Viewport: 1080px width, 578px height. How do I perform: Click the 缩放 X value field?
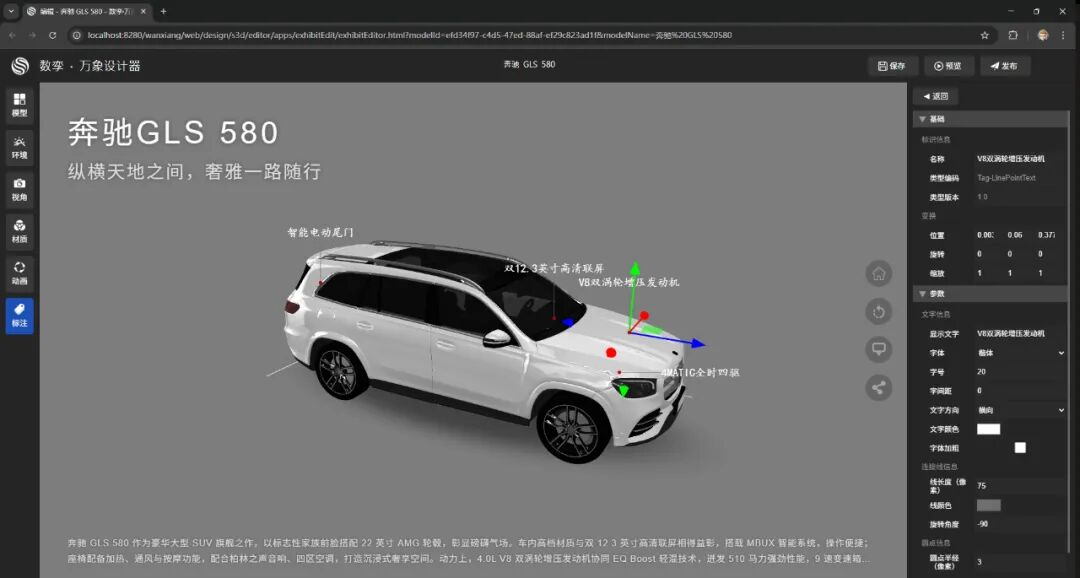[x=986, y=273]
